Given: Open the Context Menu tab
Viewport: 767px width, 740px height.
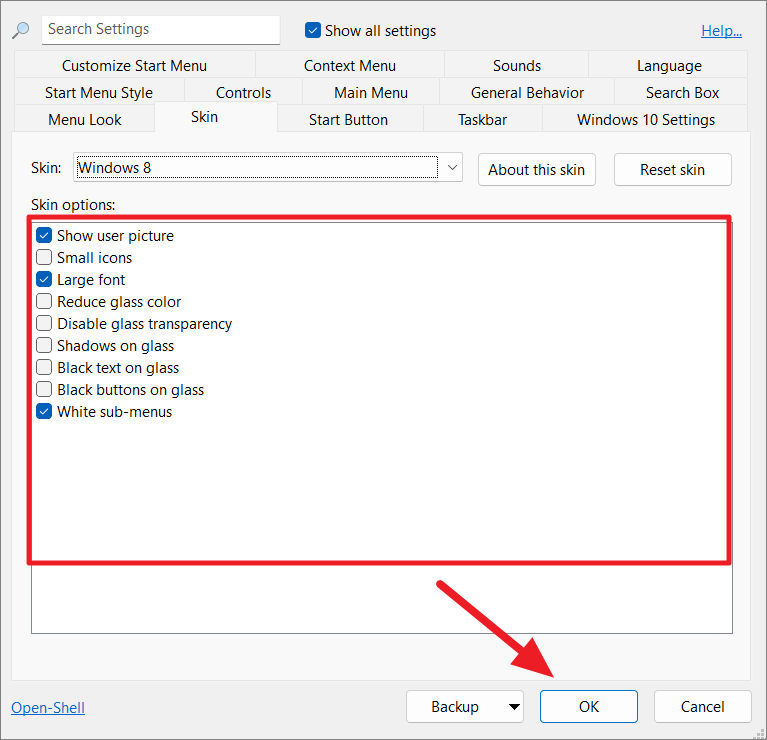Looking at the screenshot, I should (349, 66).
